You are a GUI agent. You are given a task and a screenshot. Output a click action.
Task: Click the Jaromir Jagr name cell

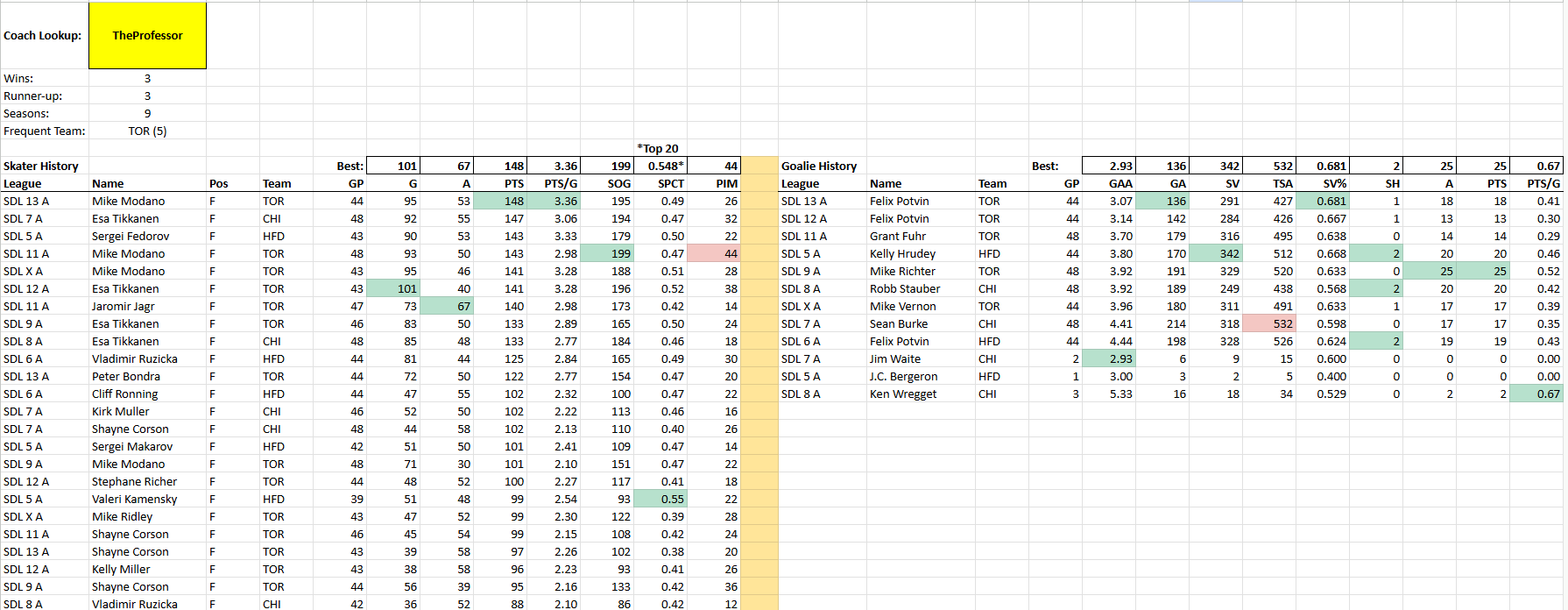coord(124,307)
